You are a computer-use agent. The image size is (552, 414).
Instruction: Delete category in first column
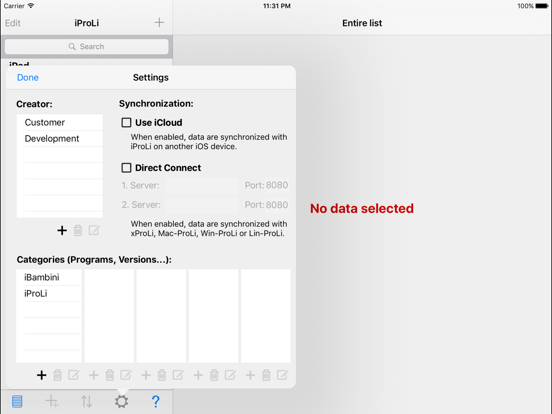(x=57, y=375)
